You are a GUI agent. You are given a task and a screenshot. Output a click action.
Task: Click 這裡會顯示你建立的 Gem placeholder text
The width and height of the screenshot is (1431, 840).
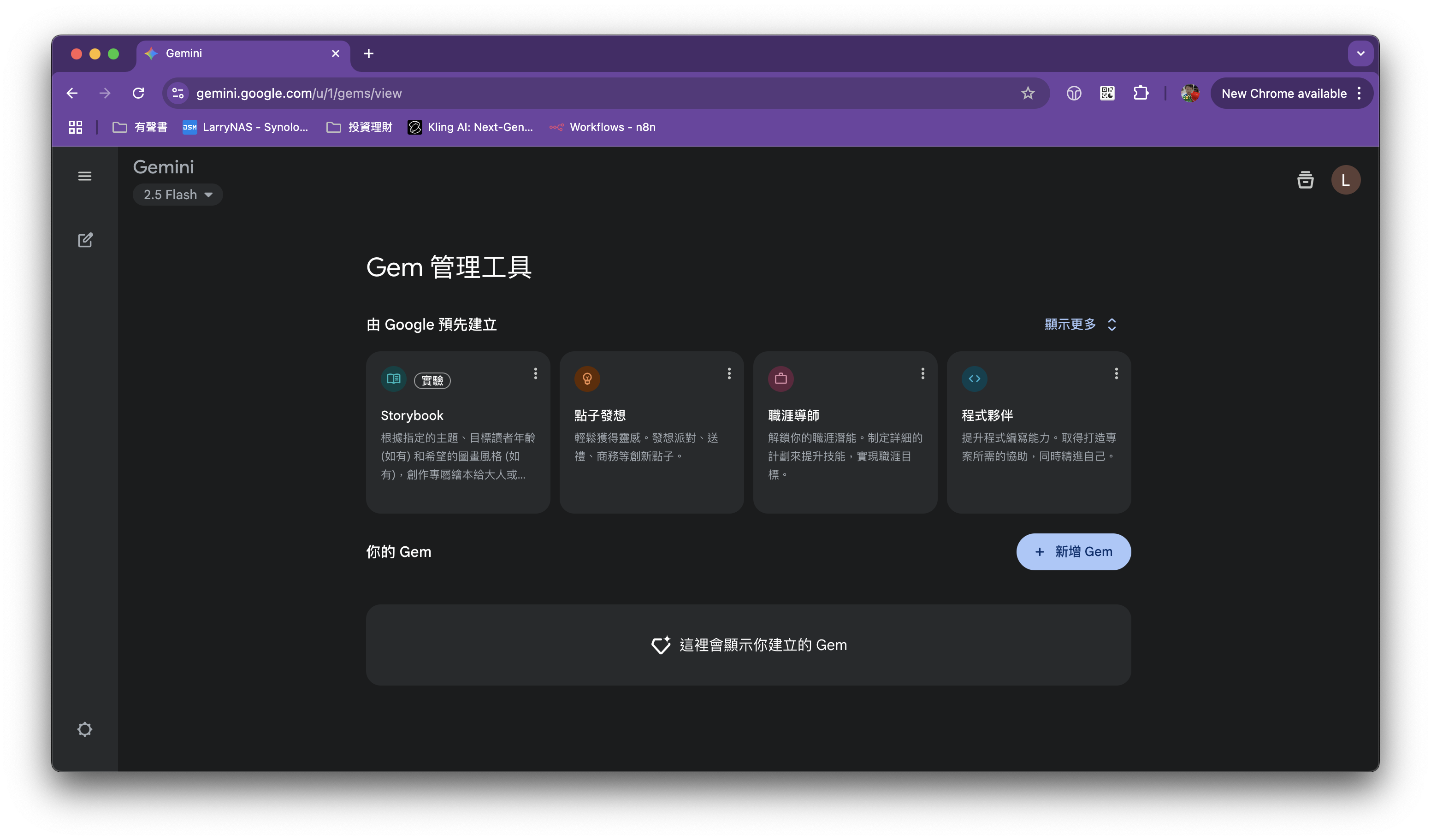point(763,645)
